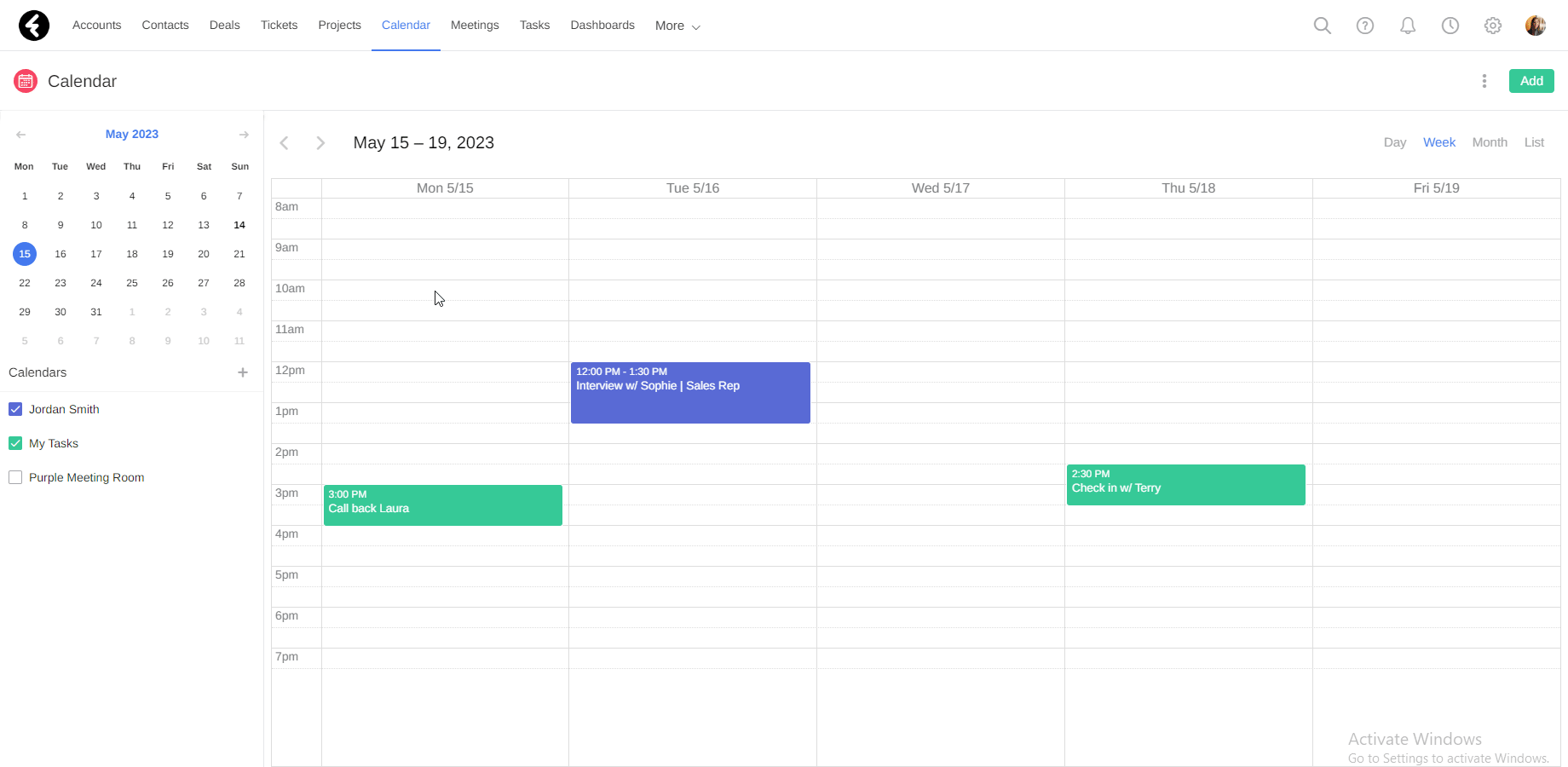This screenshot has width=1568, height=767.
Task: Open the Tasks tab
Action: click(535, 26)
